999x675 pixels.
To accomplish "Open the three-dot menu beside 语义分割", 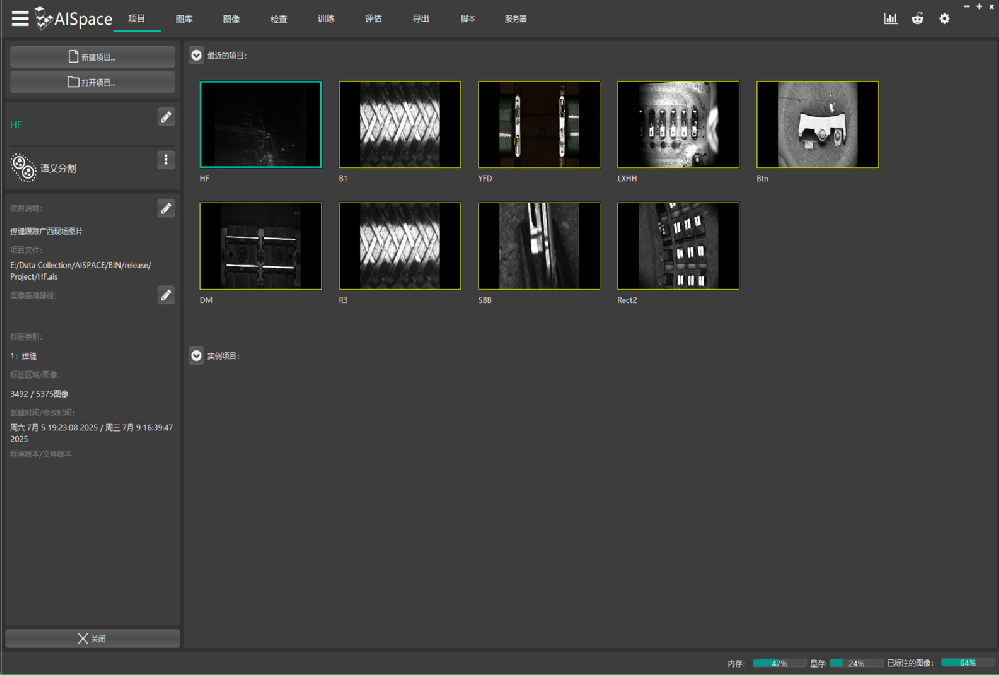I will tap(166, 160).
